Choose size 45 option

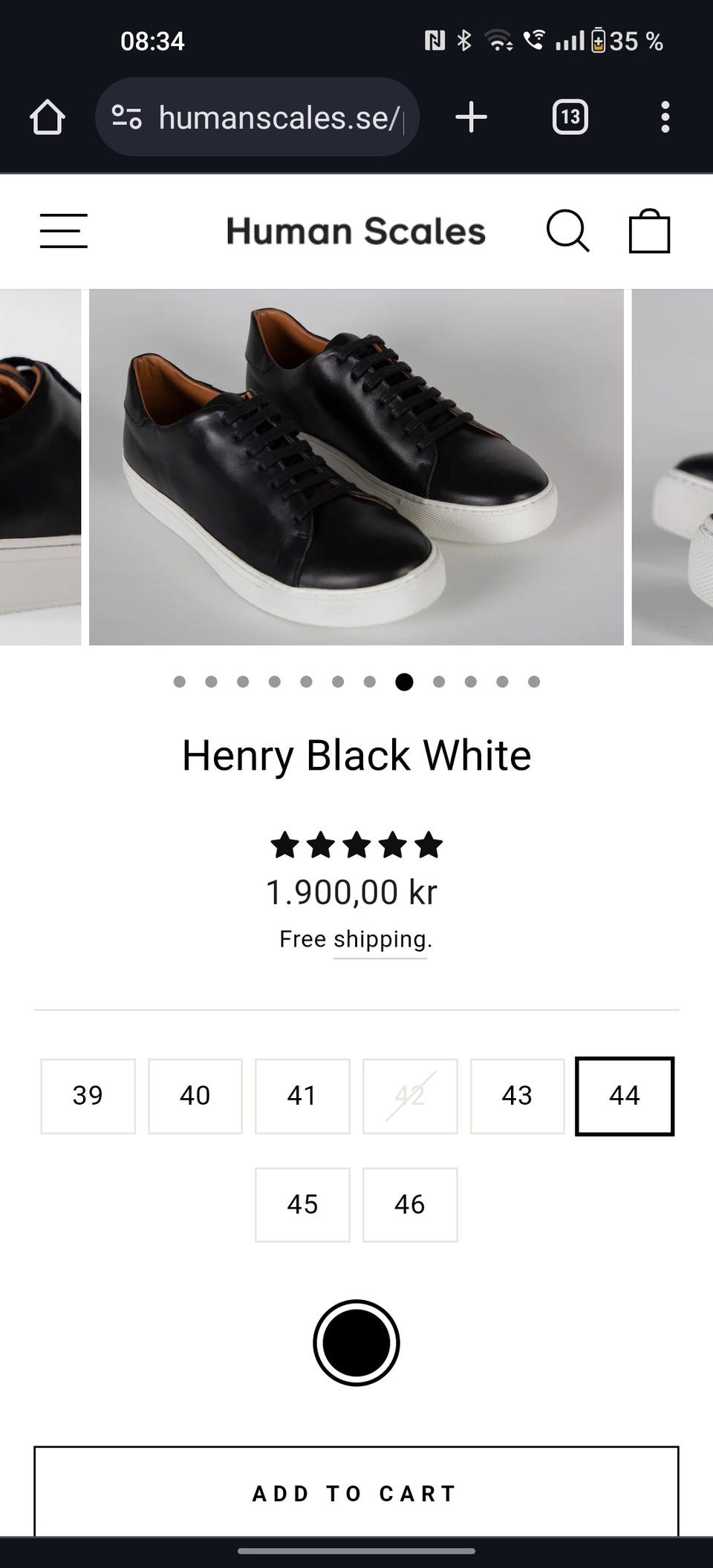(x=302, y=1204)
